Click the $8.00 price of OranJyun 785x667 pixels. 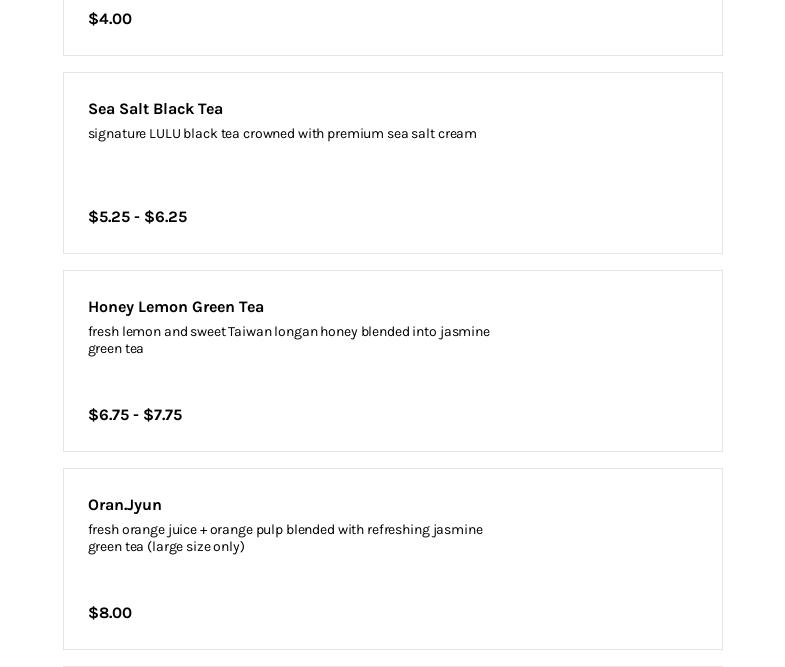coord(110,613)
